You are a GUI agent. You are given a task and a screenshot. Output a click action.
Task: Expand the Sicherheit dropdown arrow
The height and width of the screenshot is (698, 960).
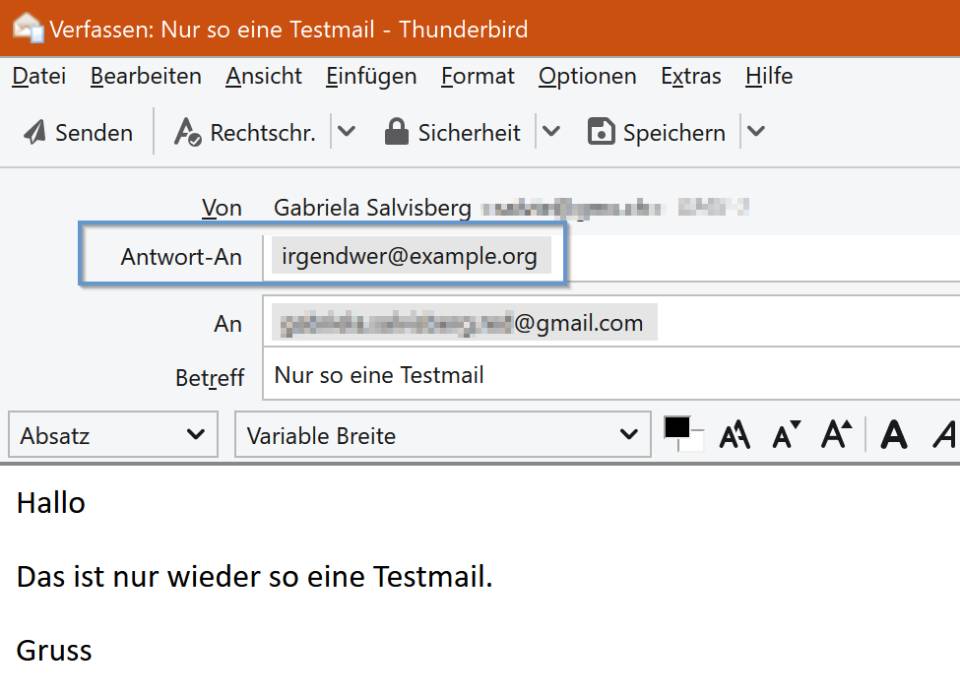coord(551,131)
